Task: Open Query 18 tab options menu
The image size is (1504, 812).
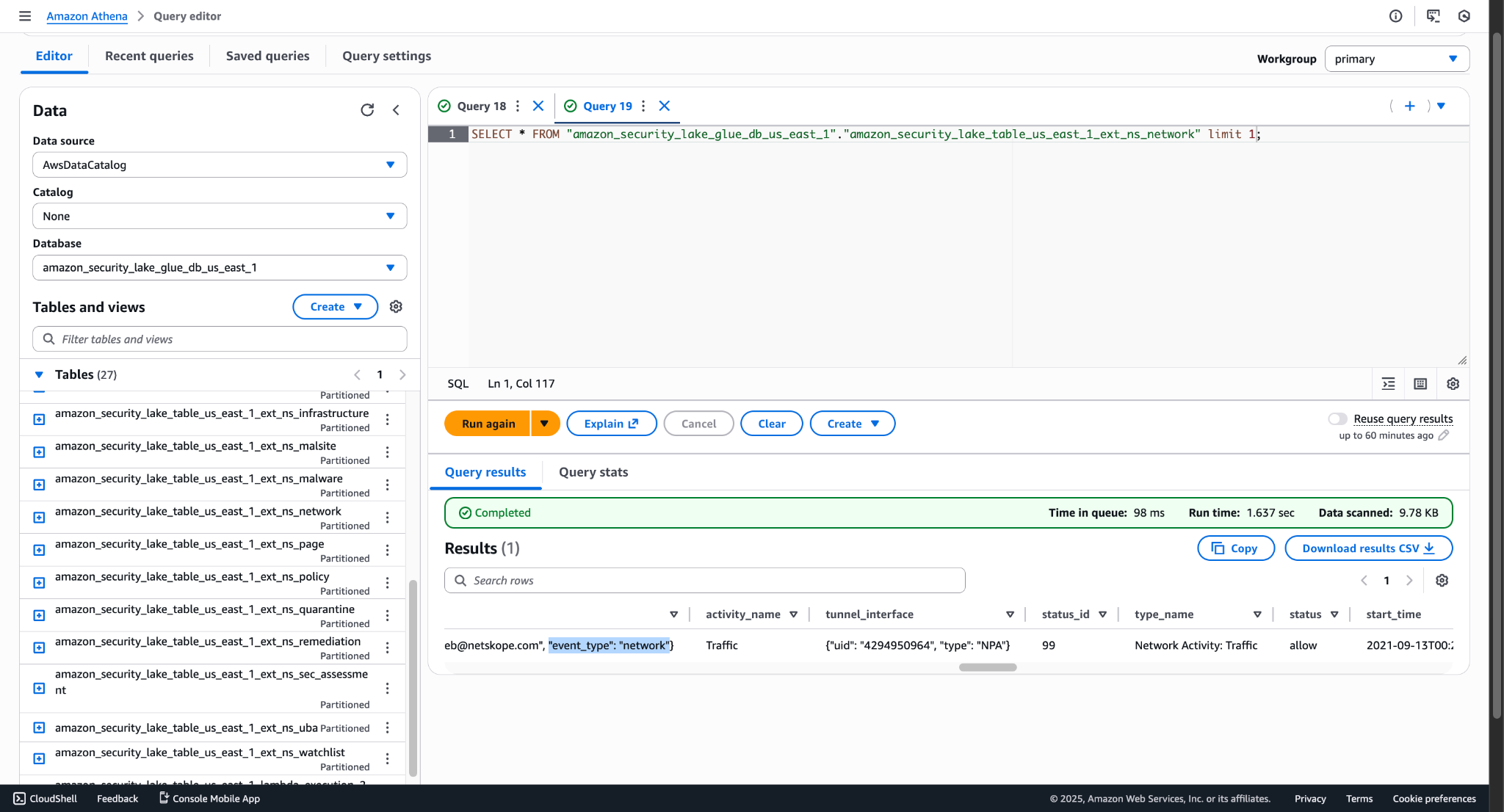Action: 518,106
